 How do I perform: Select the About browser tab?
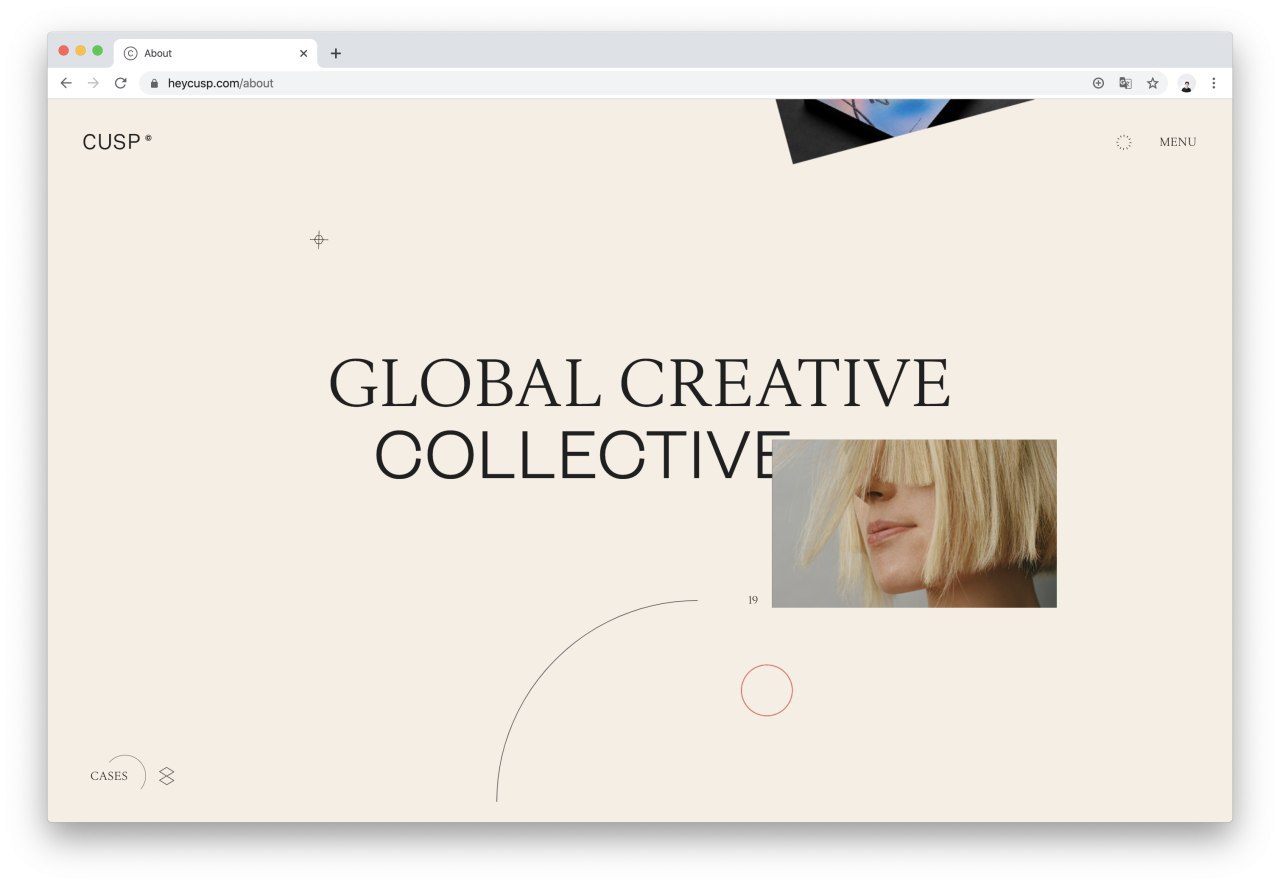coord(216,53)
